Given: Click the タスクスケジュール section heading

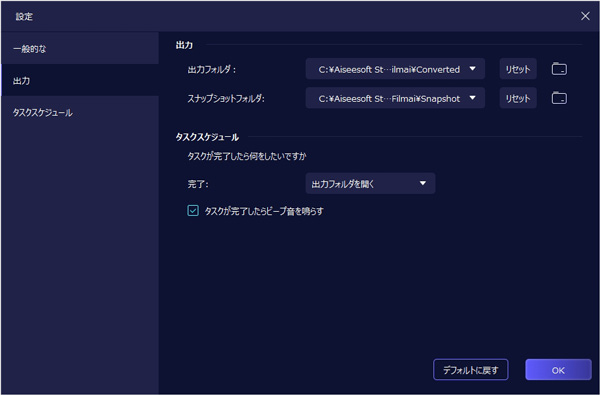Looking at the screenshot, I should click(207, 137).
